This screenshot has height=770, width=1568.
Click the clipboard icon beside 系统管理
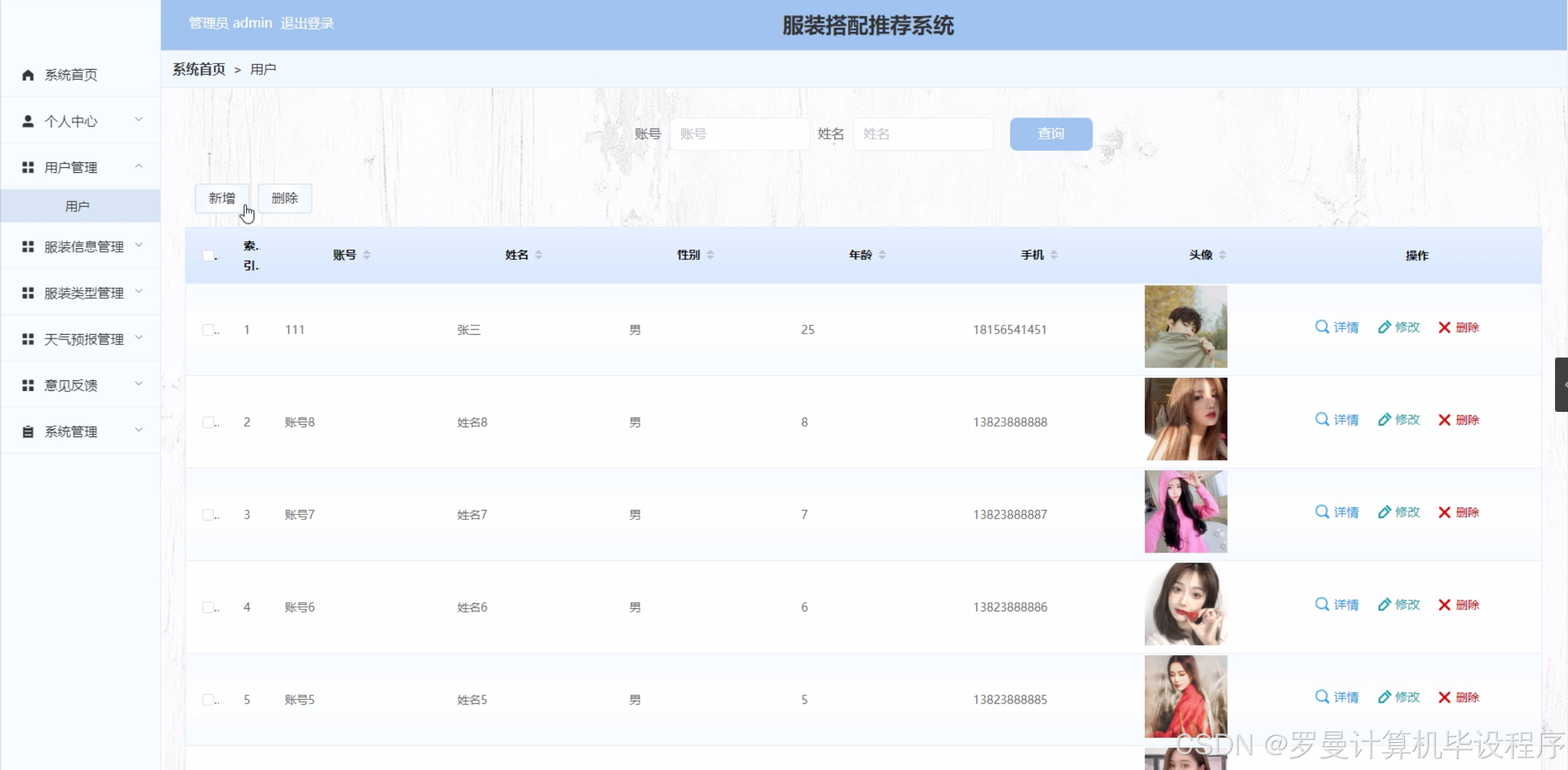click(28, 432)
